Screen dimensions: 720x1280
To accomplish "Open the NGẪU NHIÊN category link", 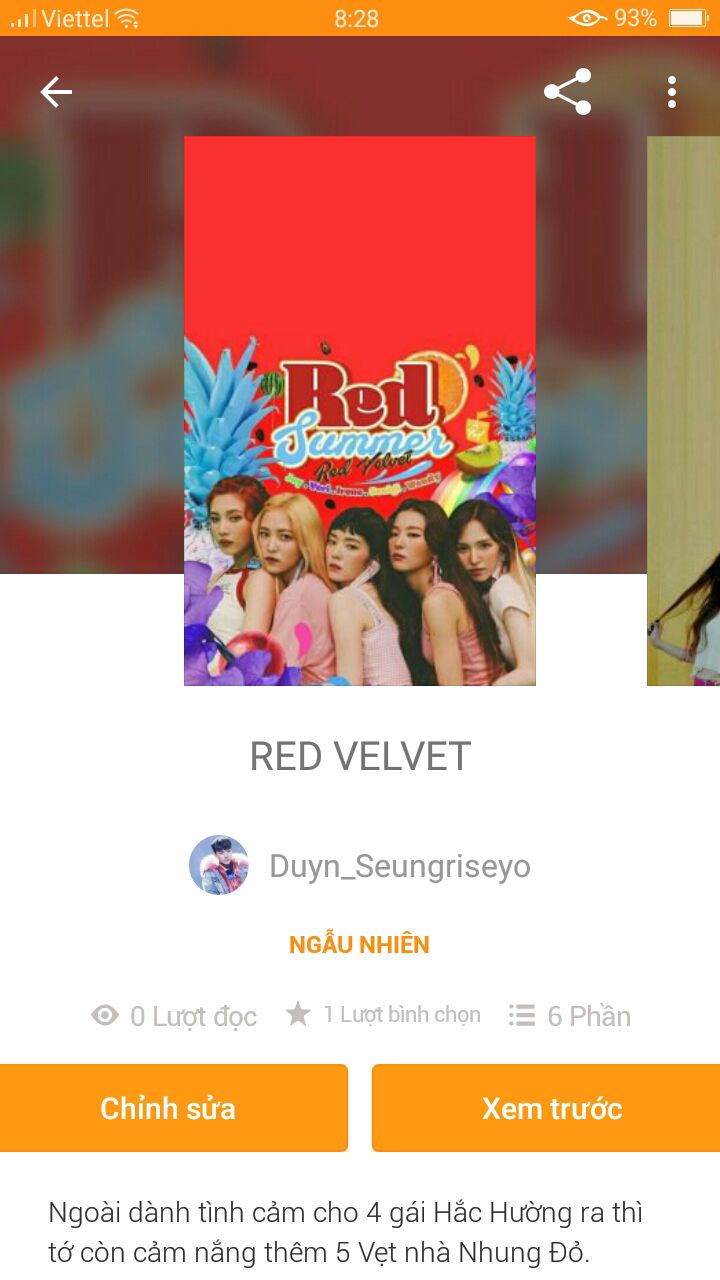I will [359, 945].
